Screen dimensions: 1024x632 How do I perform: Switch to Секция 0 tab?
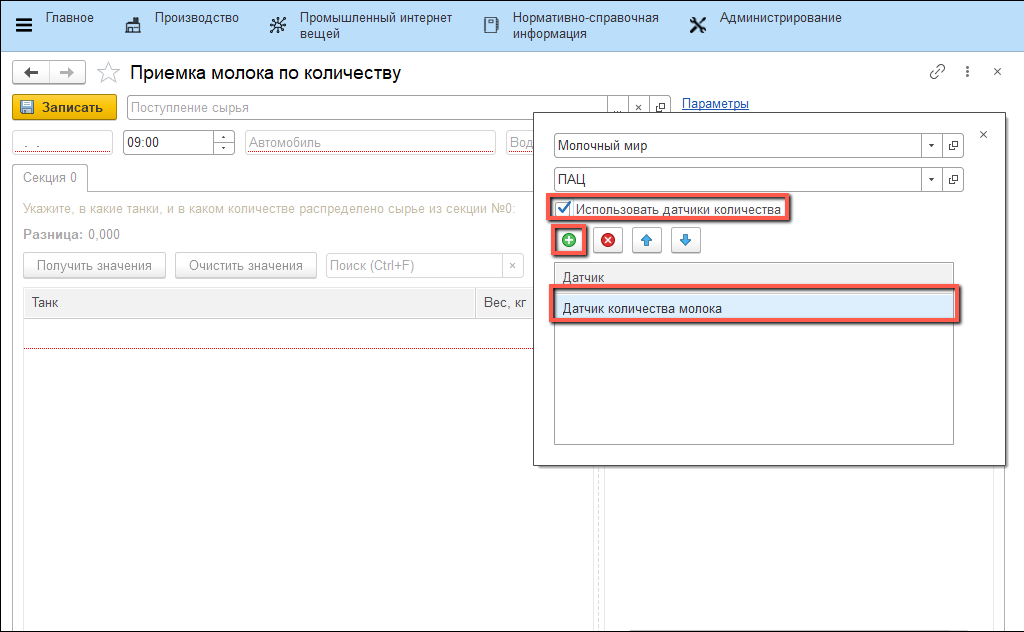pyautogui.click(x=50, y=178)
